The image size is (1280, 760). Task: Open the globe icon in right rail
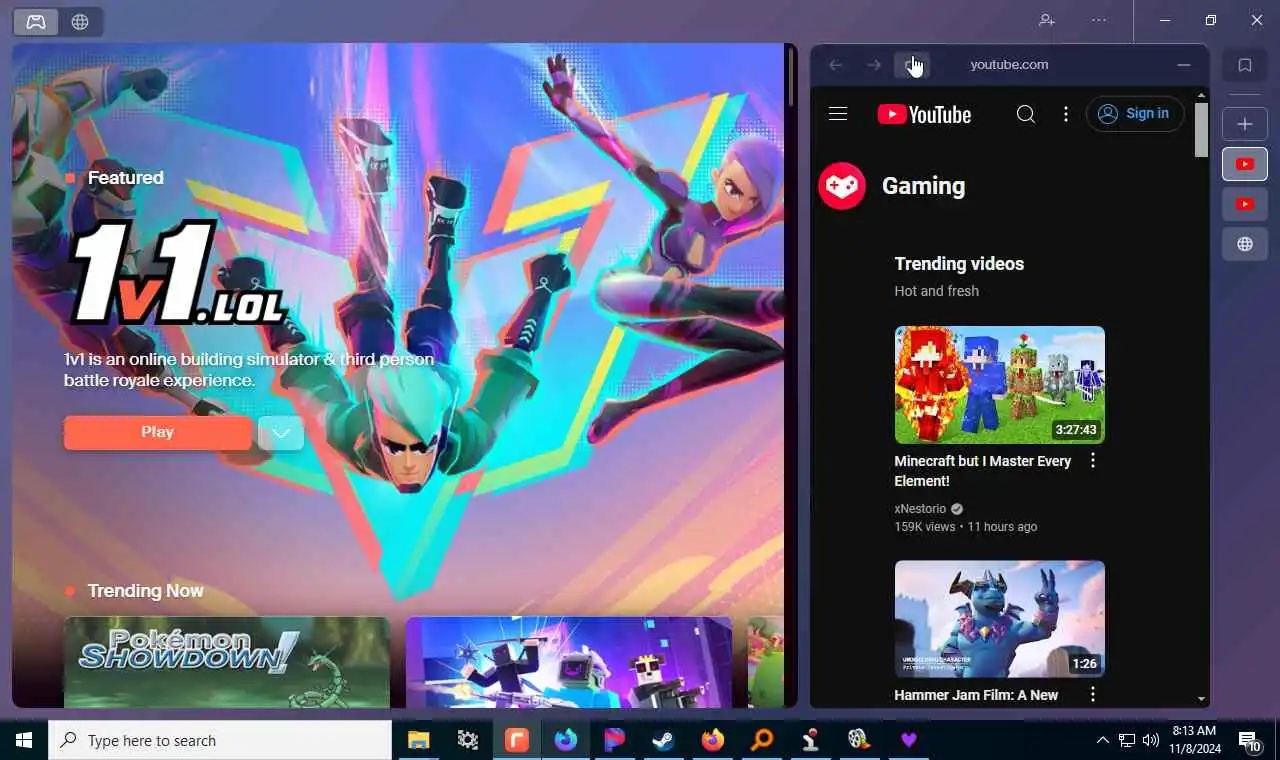tap(1245, 244)
